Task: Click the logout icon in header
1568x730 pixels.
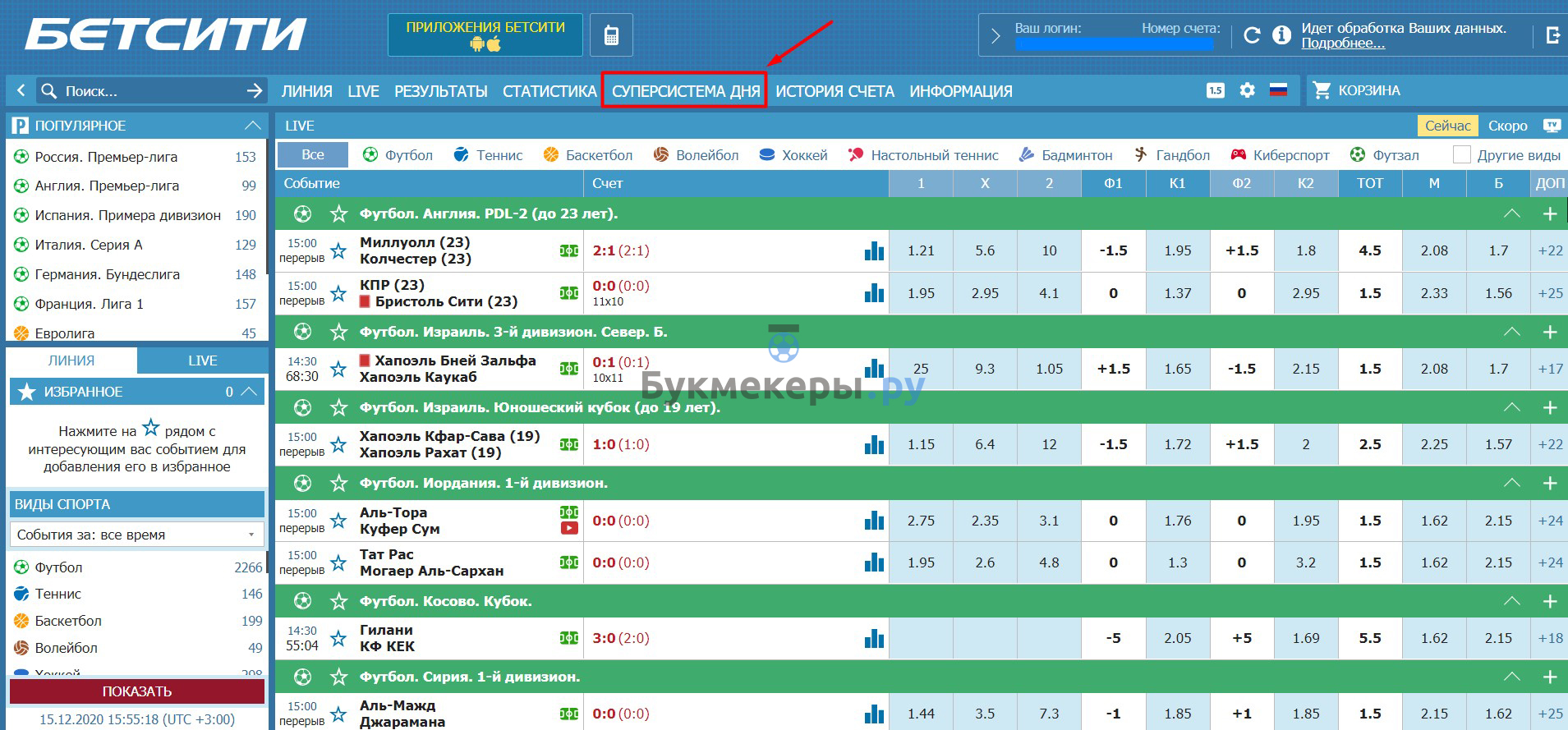Action: tap(1552, 35)
